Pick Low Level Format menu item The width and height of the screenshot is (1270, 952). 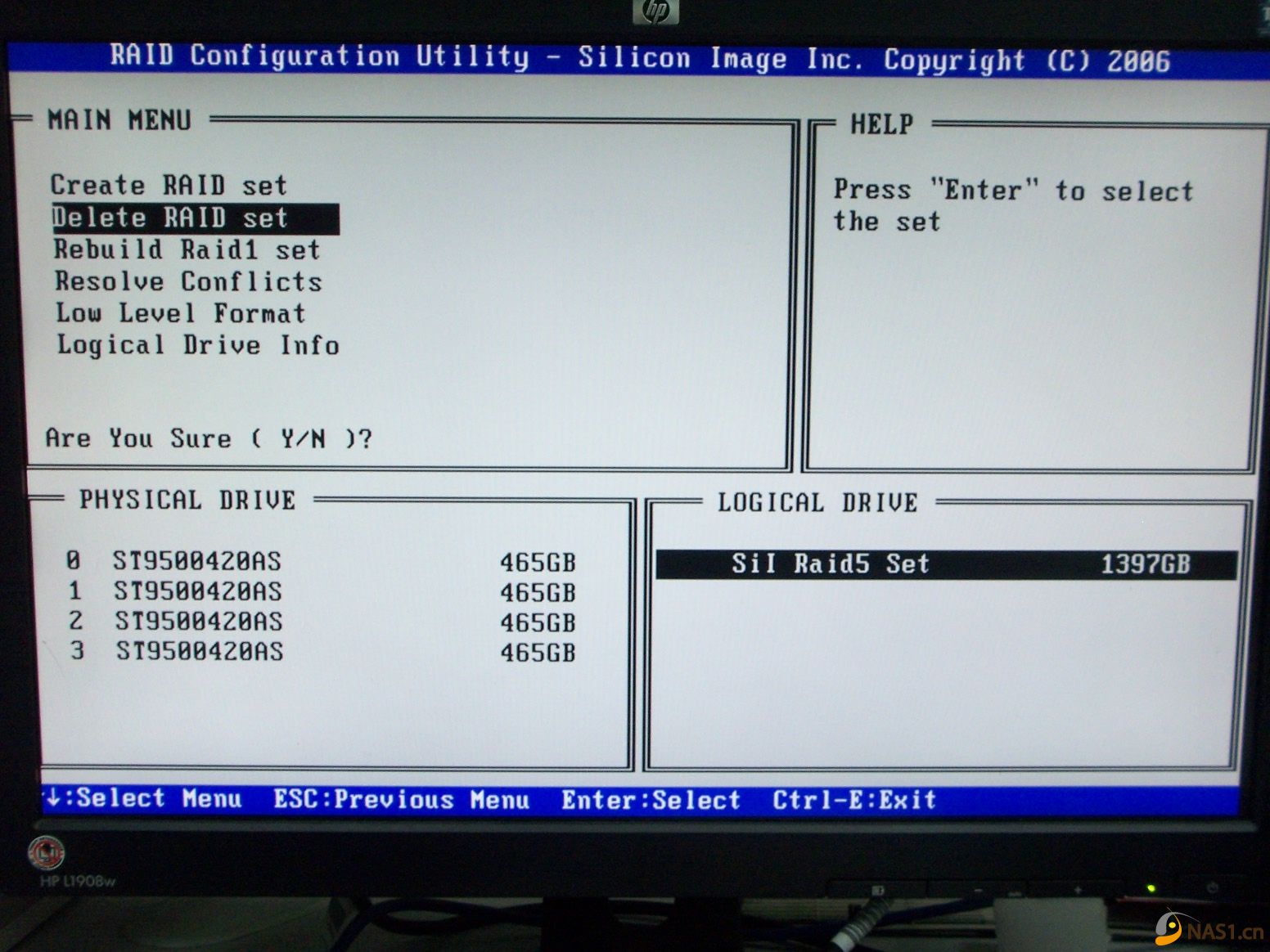pos(181,313)
